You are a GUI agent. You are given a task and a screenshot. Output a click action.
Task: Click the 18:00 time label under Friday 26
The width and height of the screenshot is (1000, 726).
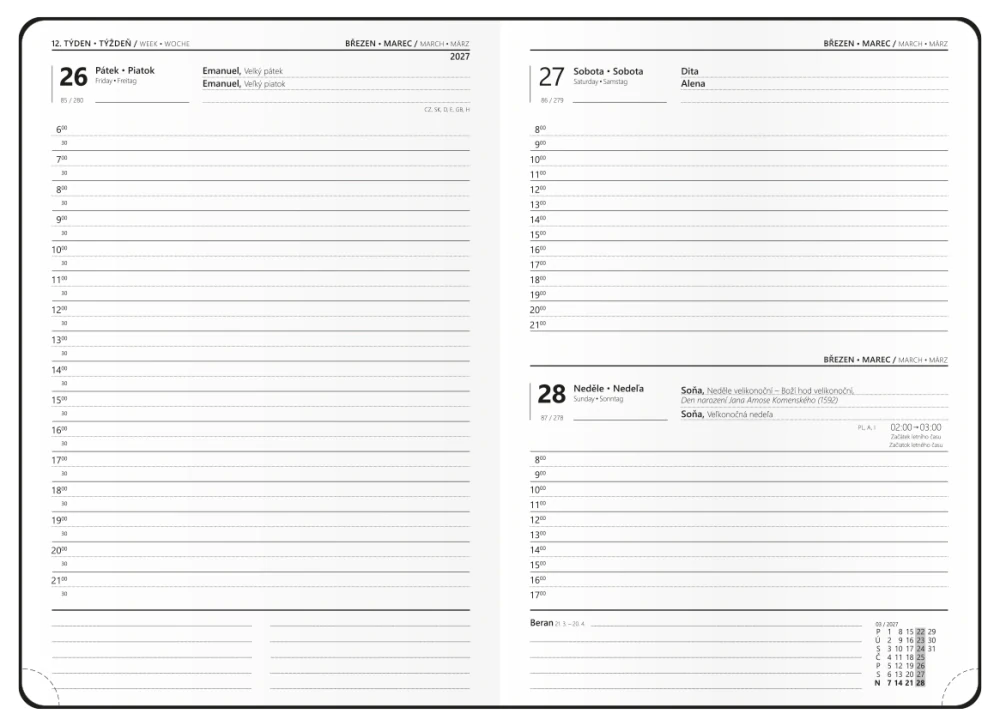[59, 491]
